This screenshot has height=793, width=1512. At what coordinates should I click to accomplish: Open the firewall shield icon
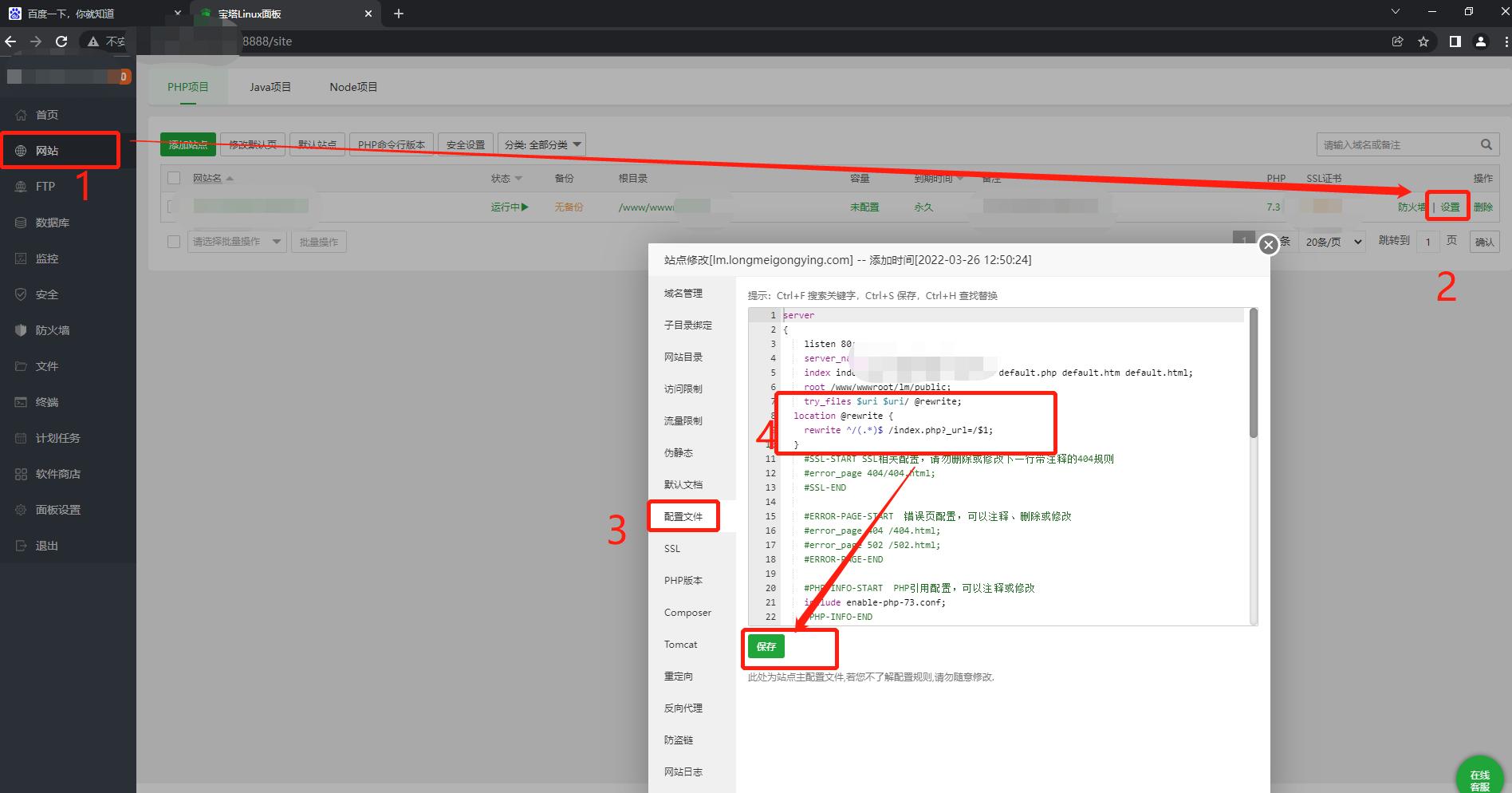pos(22,330)
